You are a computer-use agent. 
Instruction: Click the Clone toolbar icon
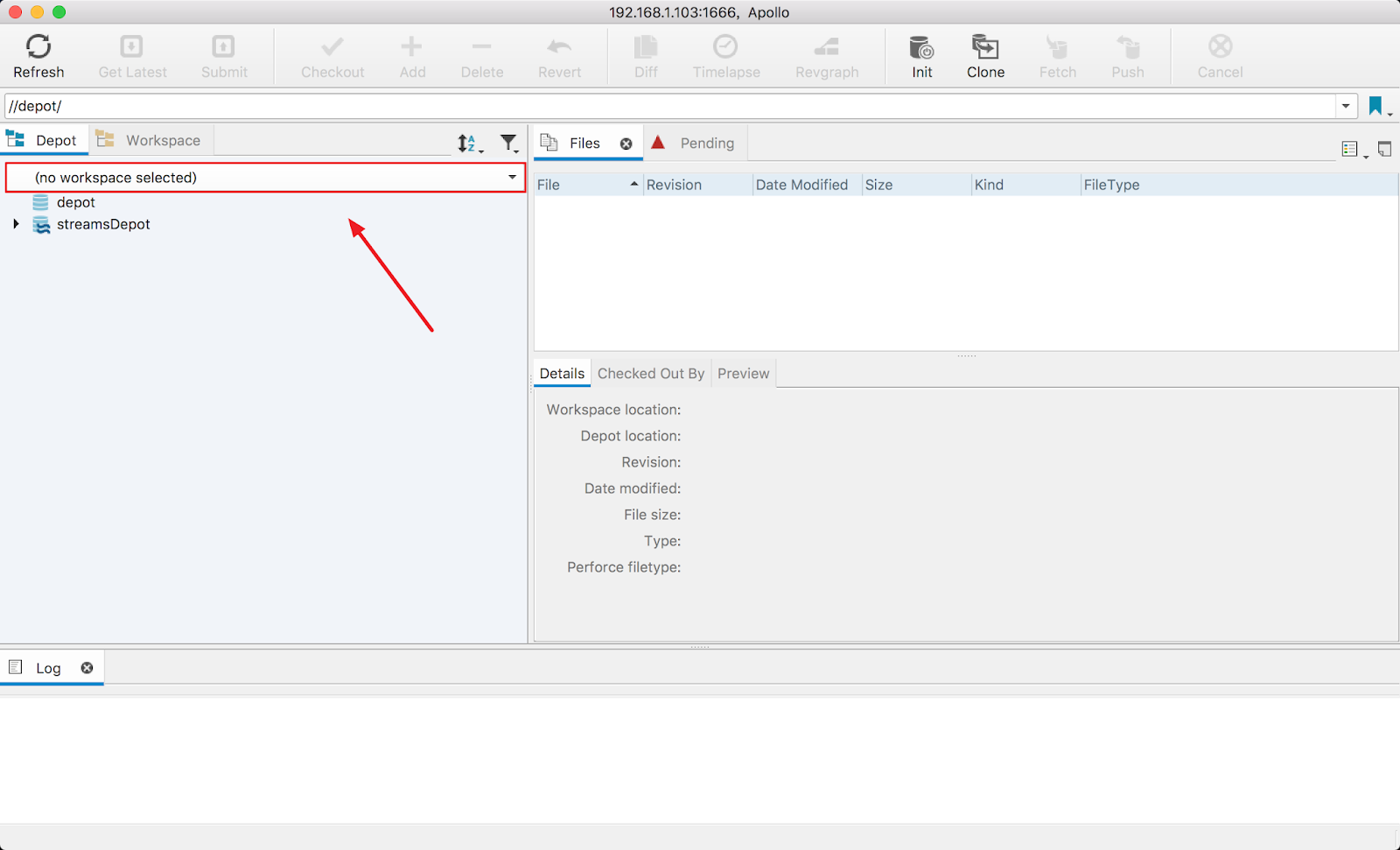tap(985, 46)
